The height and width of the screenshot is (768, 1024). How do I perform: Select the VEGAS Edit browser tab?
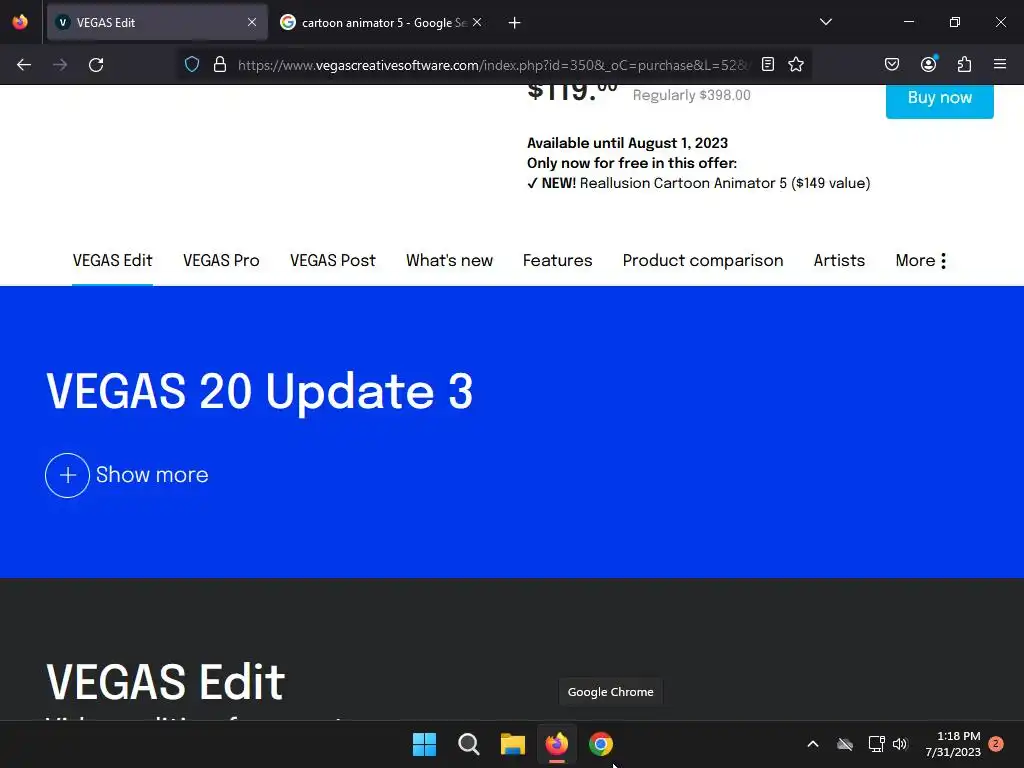click(157, 22)
